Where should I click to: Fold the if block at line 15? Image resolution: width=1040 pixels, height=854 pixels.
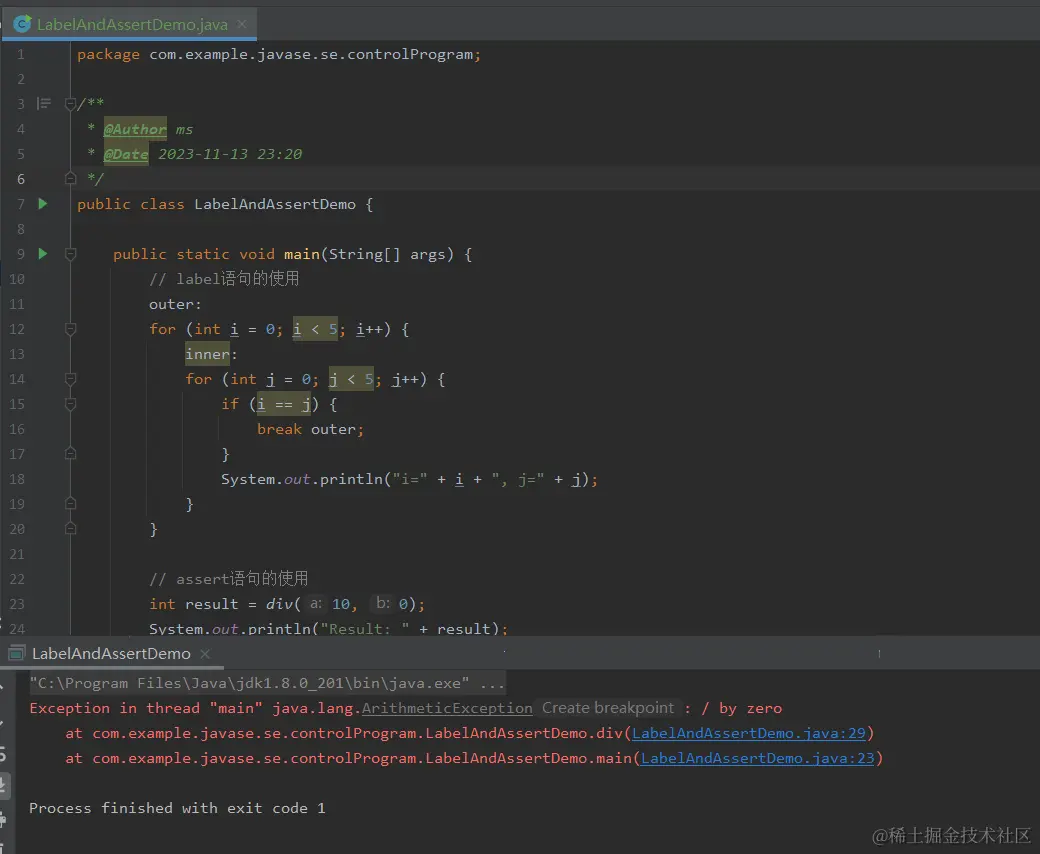[70, 404]
